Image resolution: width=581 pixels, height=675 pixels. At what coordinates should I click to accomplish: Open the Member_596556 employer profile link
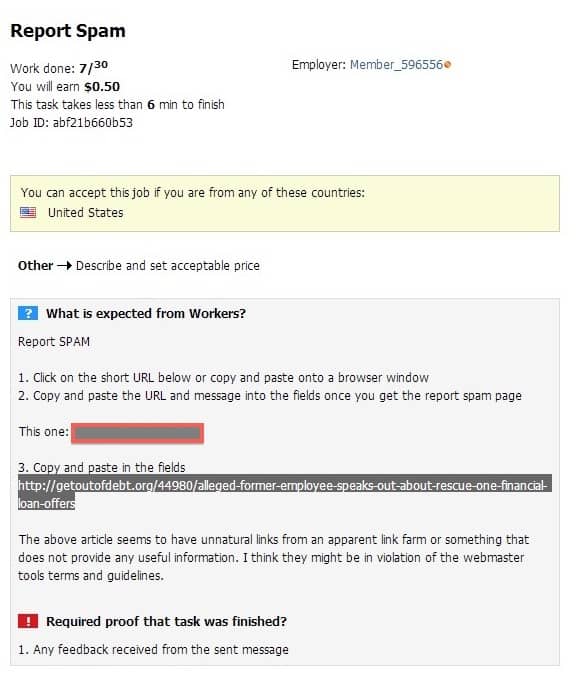click(396, 65)
